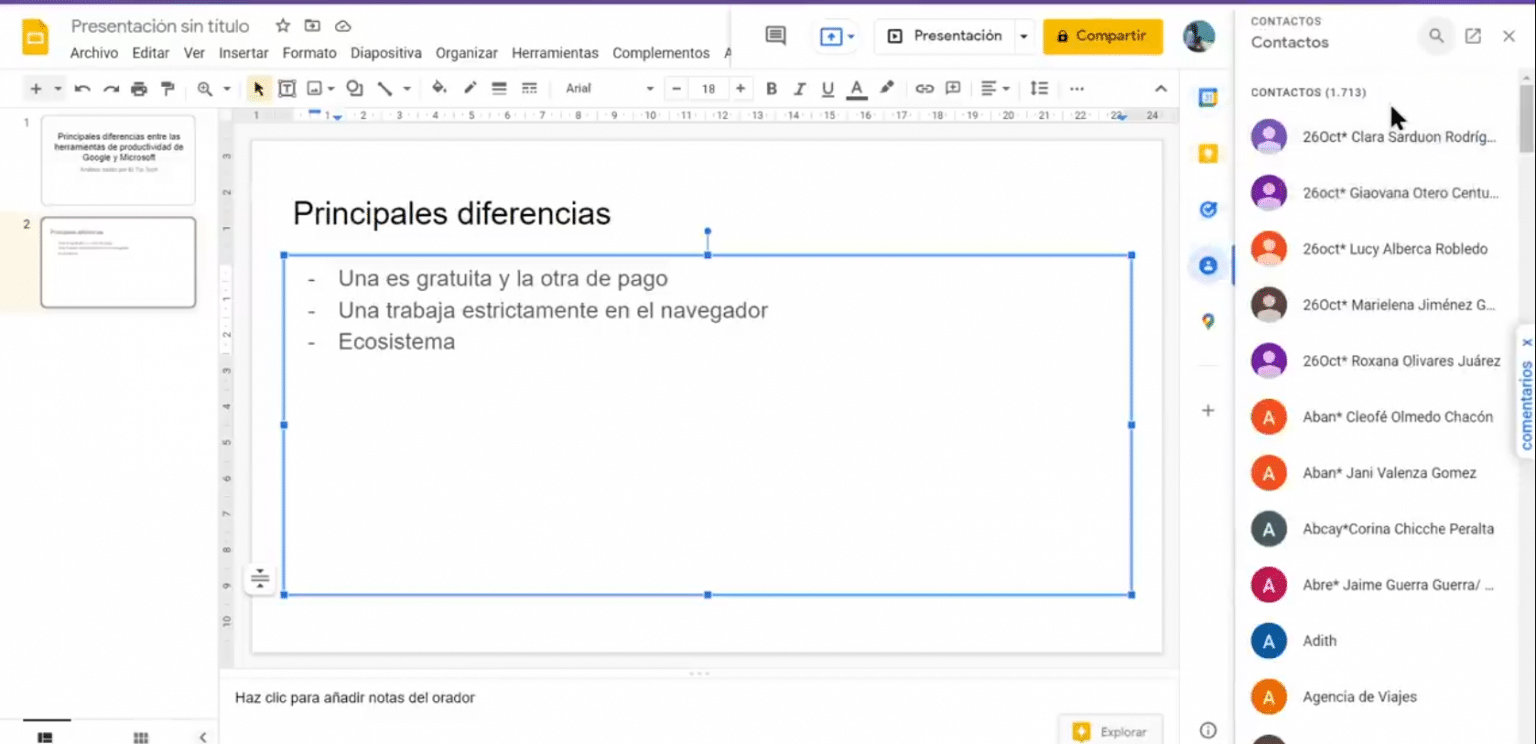The width and height of the screenshot is (1536, 744).
Task: Open the Insertar menu
Action: coord(243,53)
